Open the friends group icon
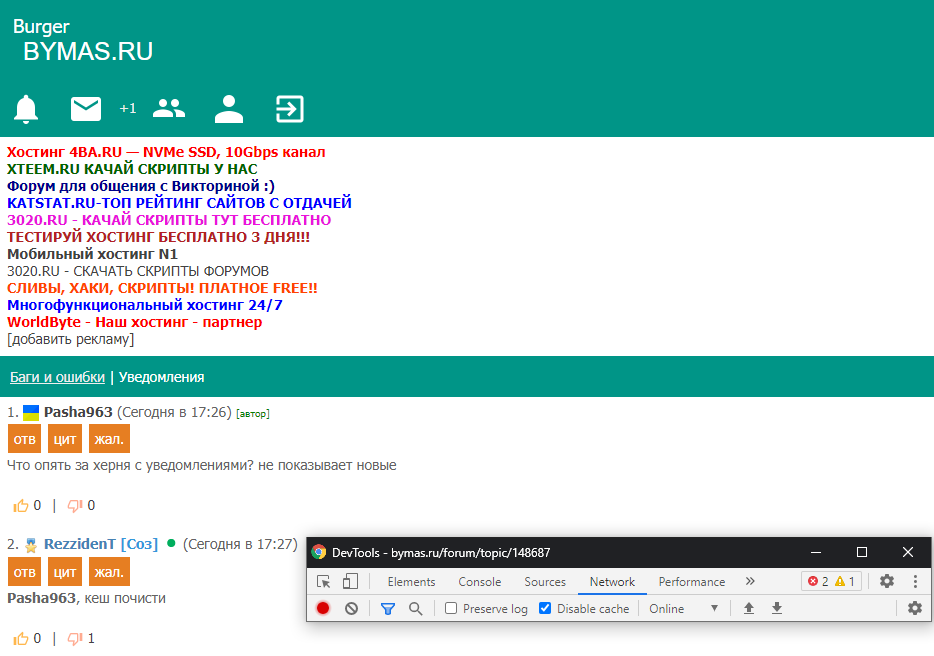The image size is (934, 656). tap(169, 109)
